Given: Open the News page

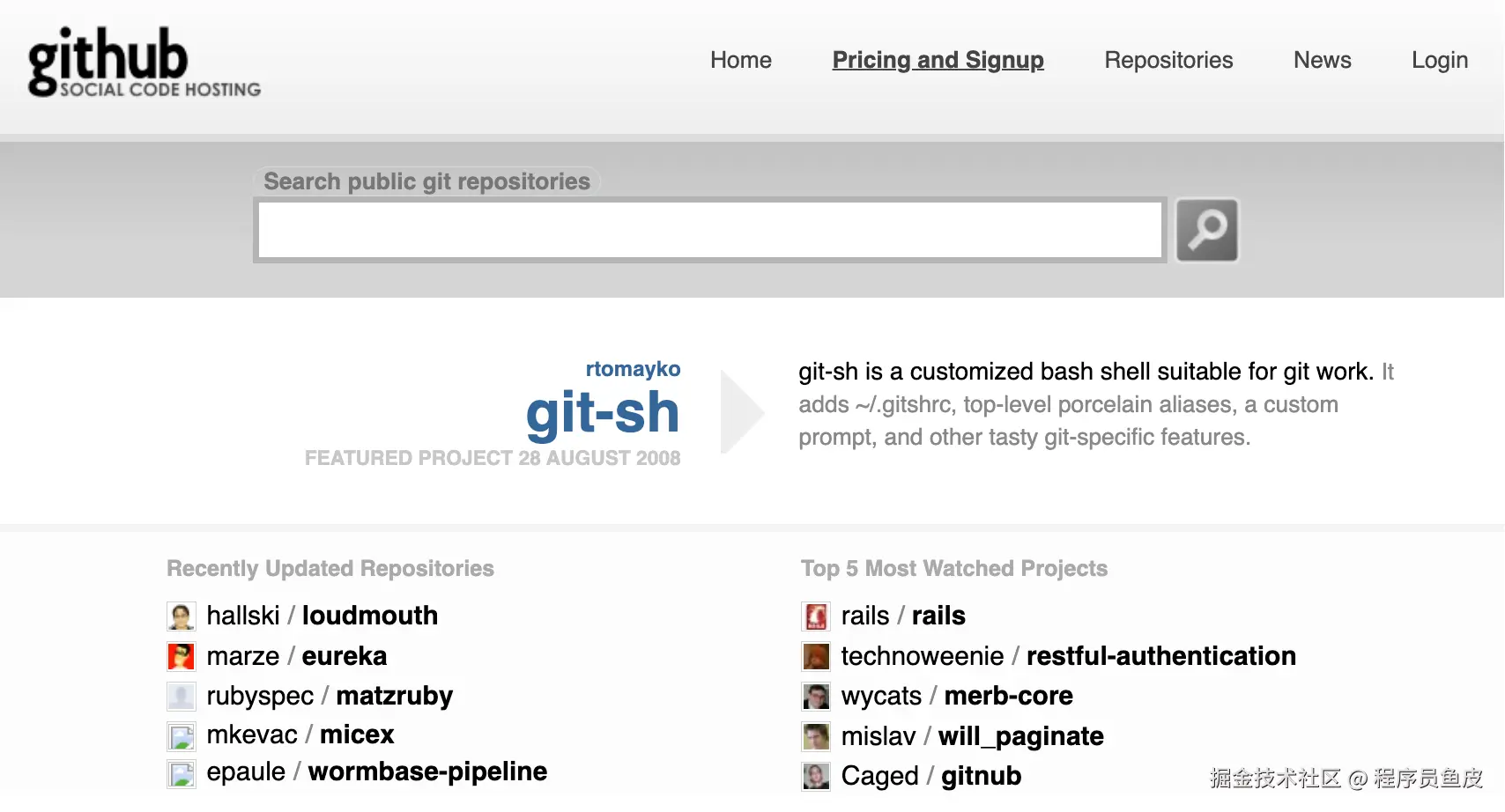Looking at the screenshot, I should point(1322,60).
